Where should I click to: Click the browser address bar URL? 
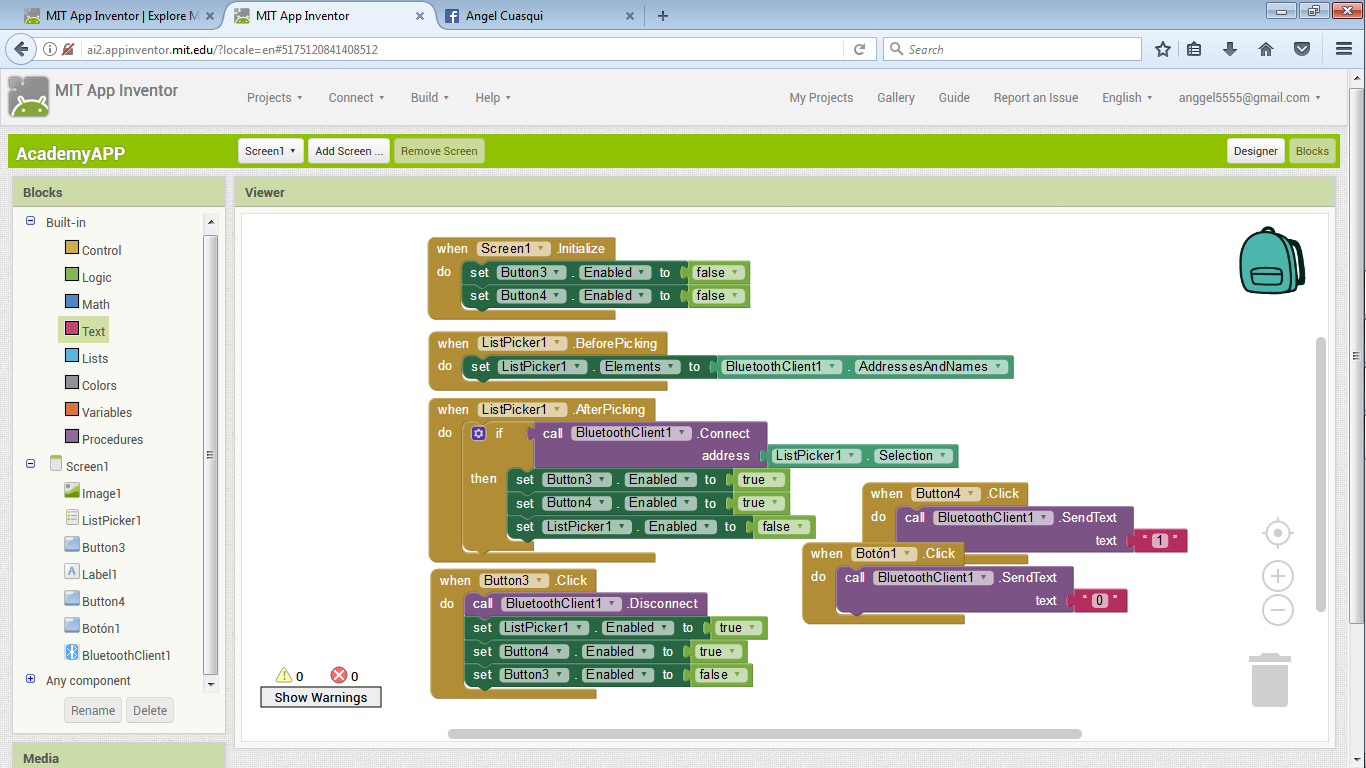(x=232, y=49)
